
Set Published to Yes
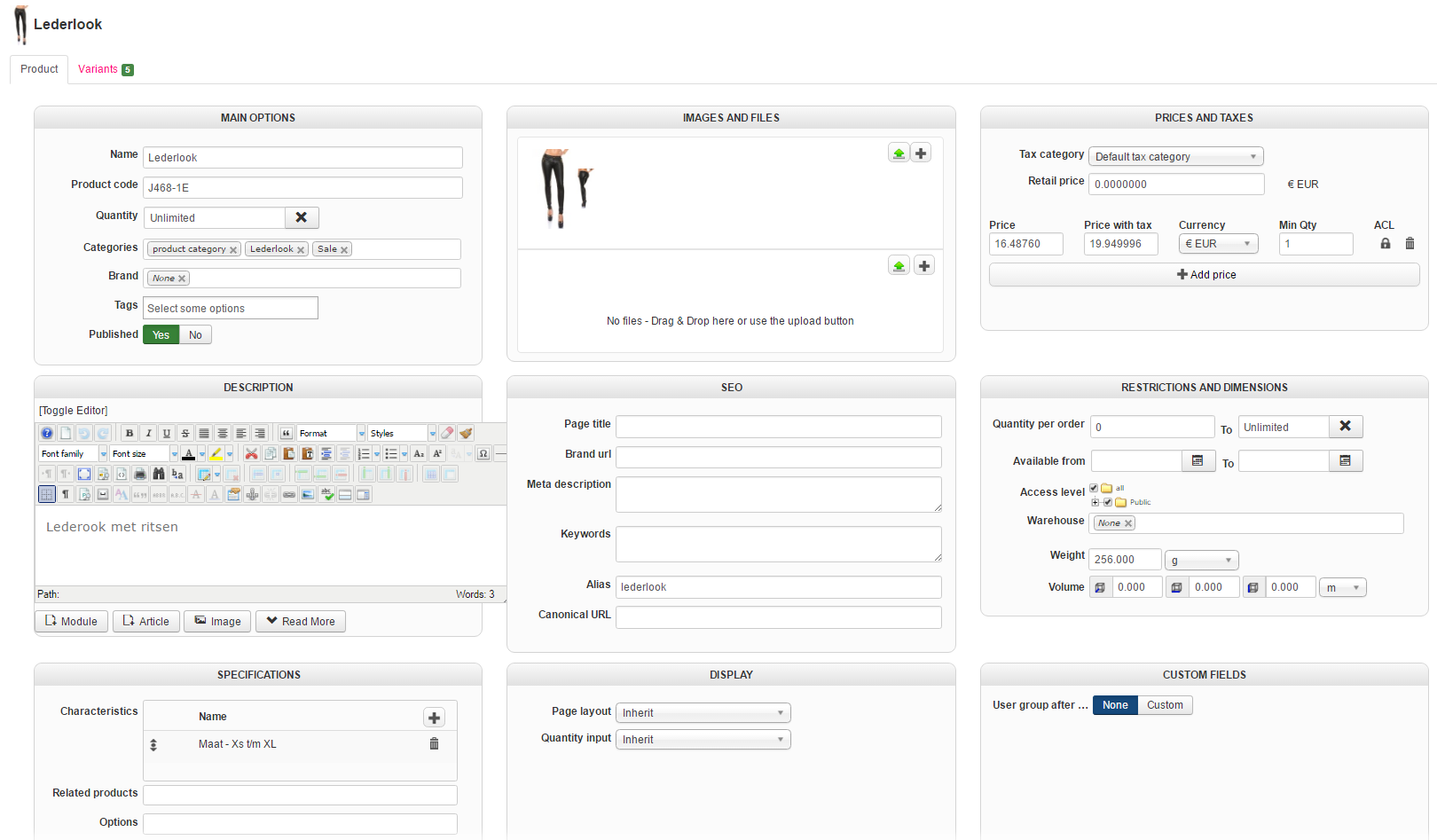161,334
